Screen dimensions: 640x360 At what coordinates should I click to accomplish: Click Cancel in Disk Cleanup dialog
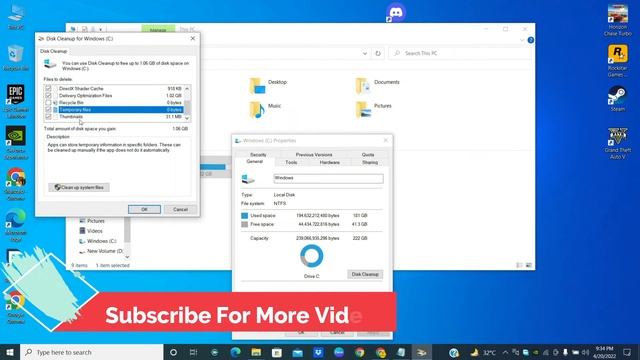[x=180, y=209]
